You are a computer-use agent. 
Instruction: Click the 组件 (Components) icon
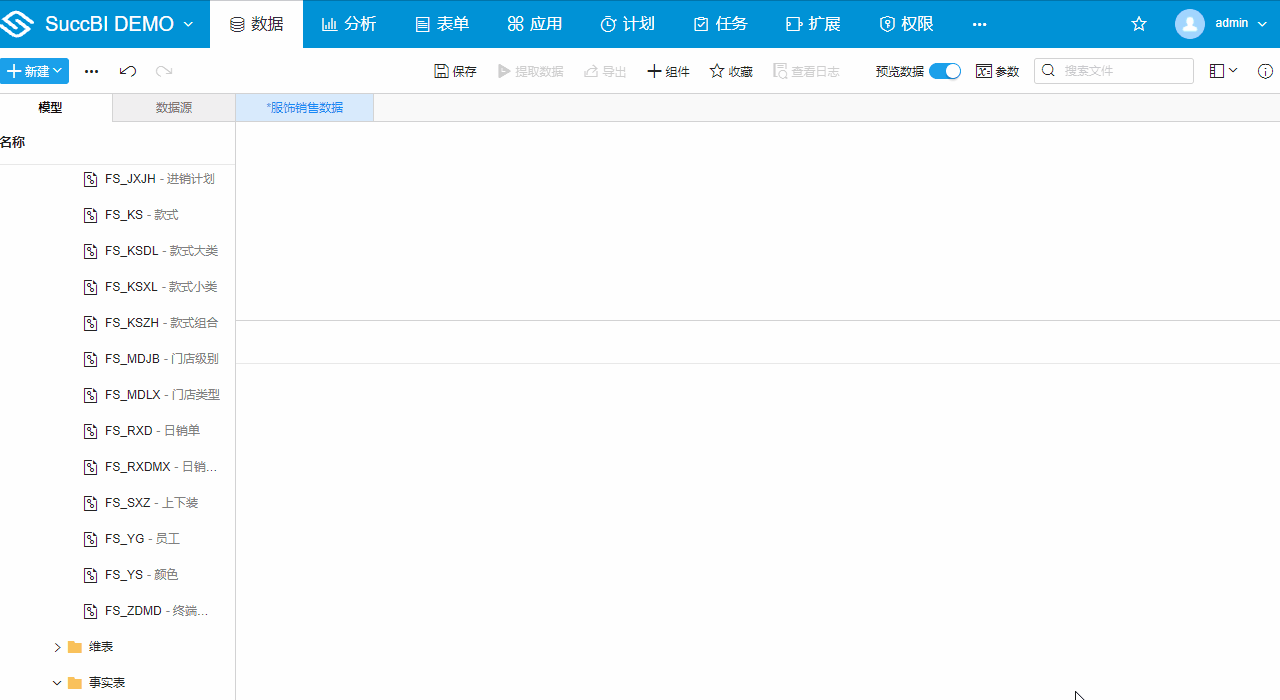point(653,71)
